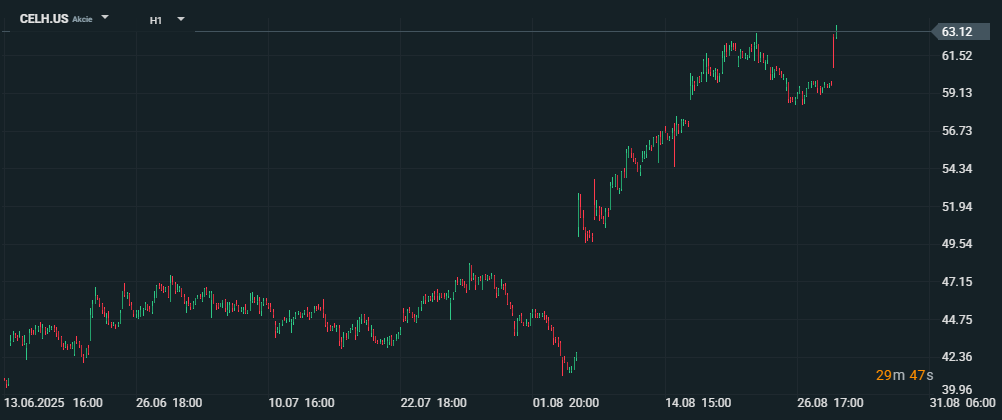Click the 39.96 bottom price label

click(957, 389)
